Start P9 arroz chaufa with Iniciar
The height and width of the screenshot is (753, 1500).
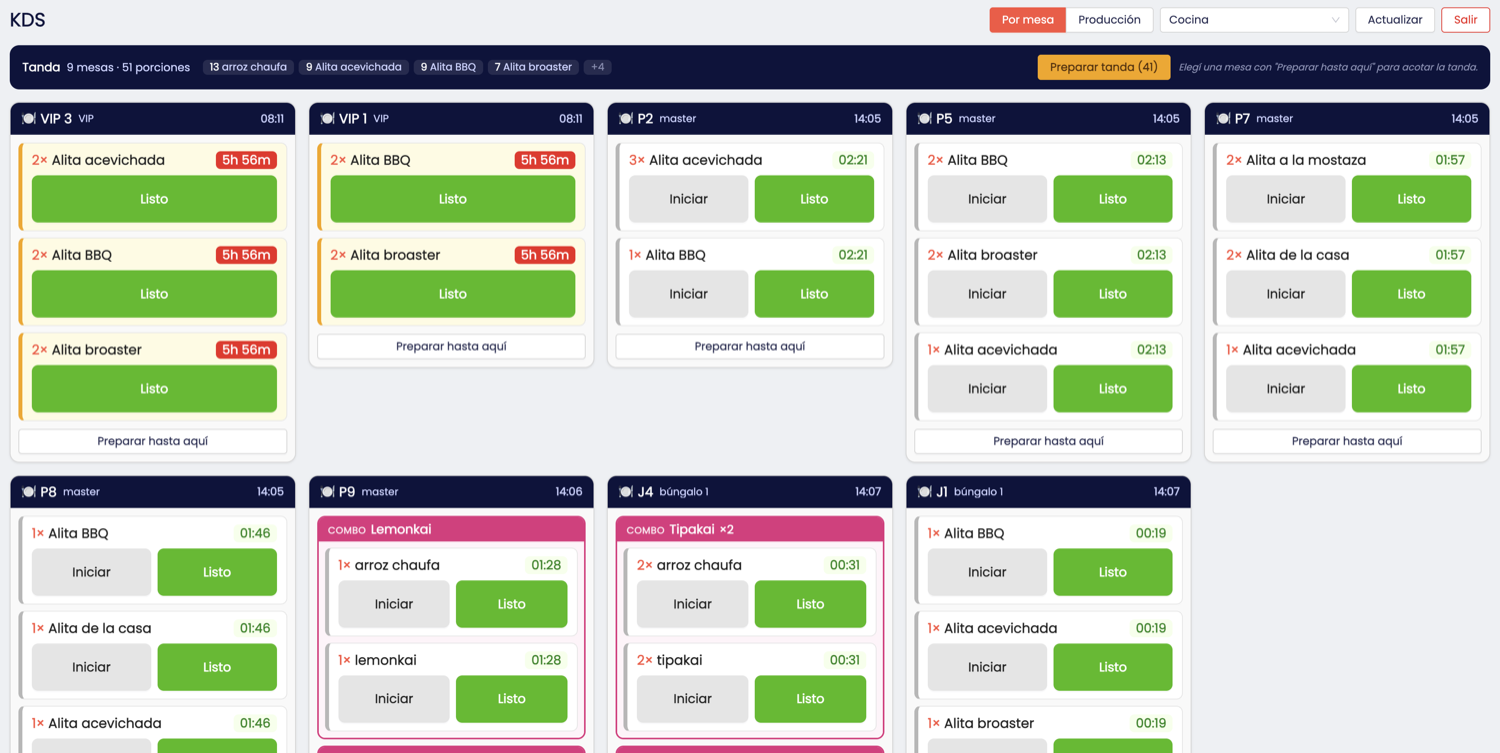coord(394,604)
